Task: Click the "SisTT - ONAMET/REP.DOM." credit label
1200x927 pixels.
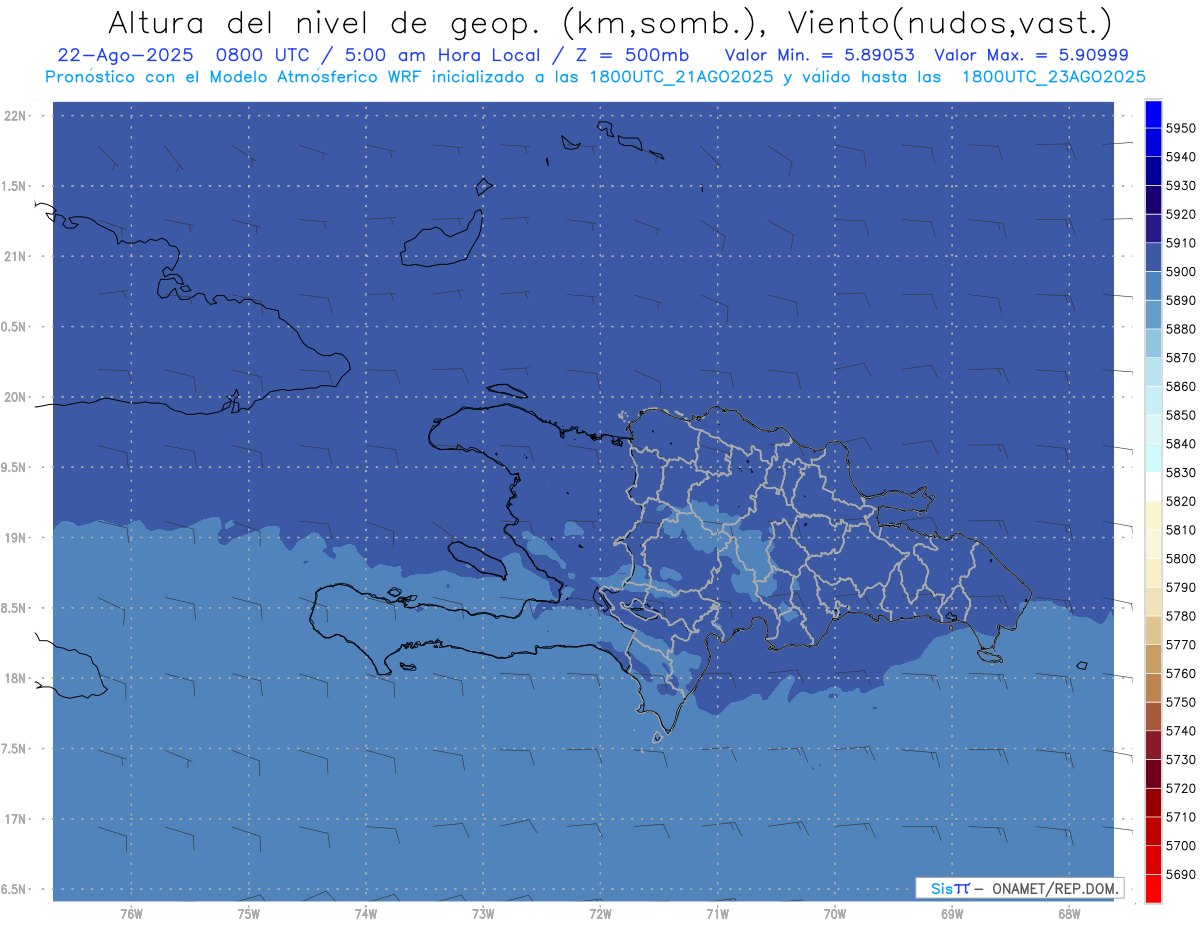Action: tap(1019, 888)
